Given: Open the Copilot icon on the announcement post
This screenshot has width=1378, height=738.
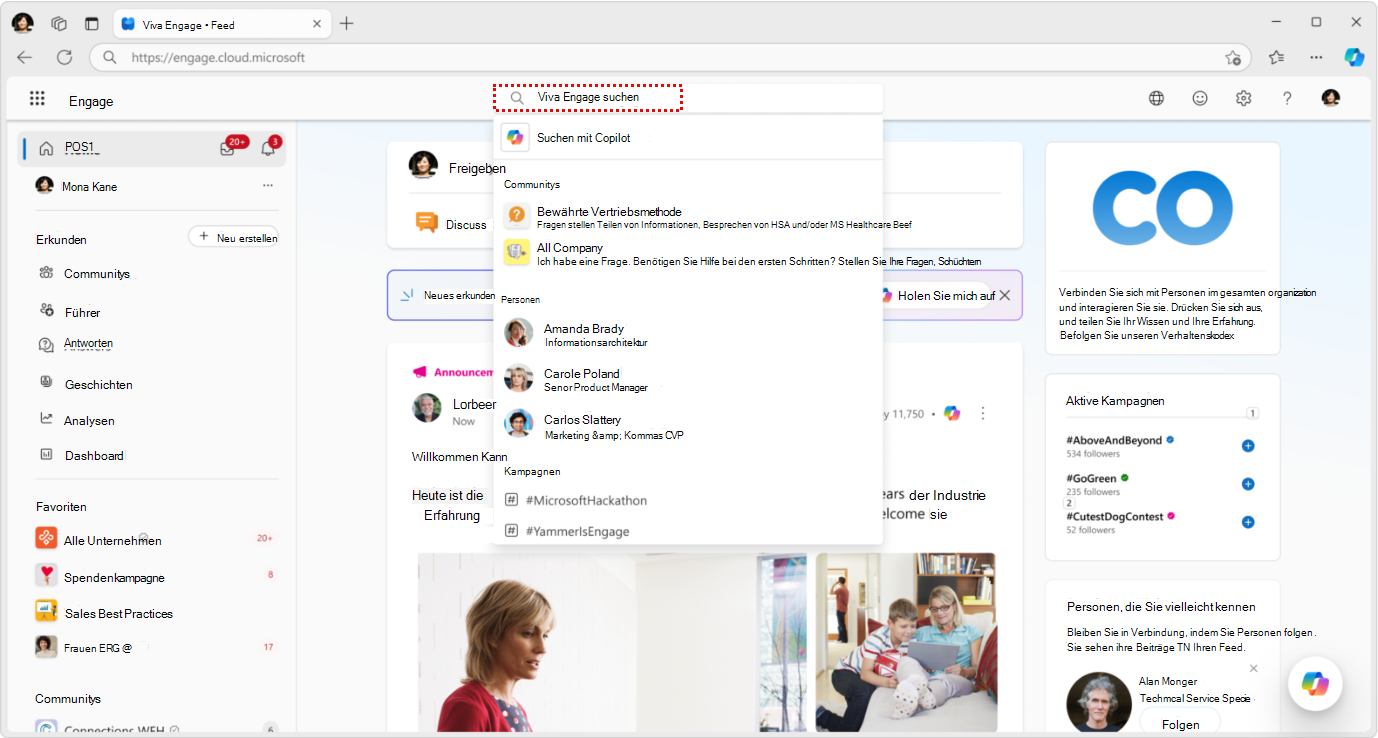Looking at the screenshot, I should coord(952,413).
